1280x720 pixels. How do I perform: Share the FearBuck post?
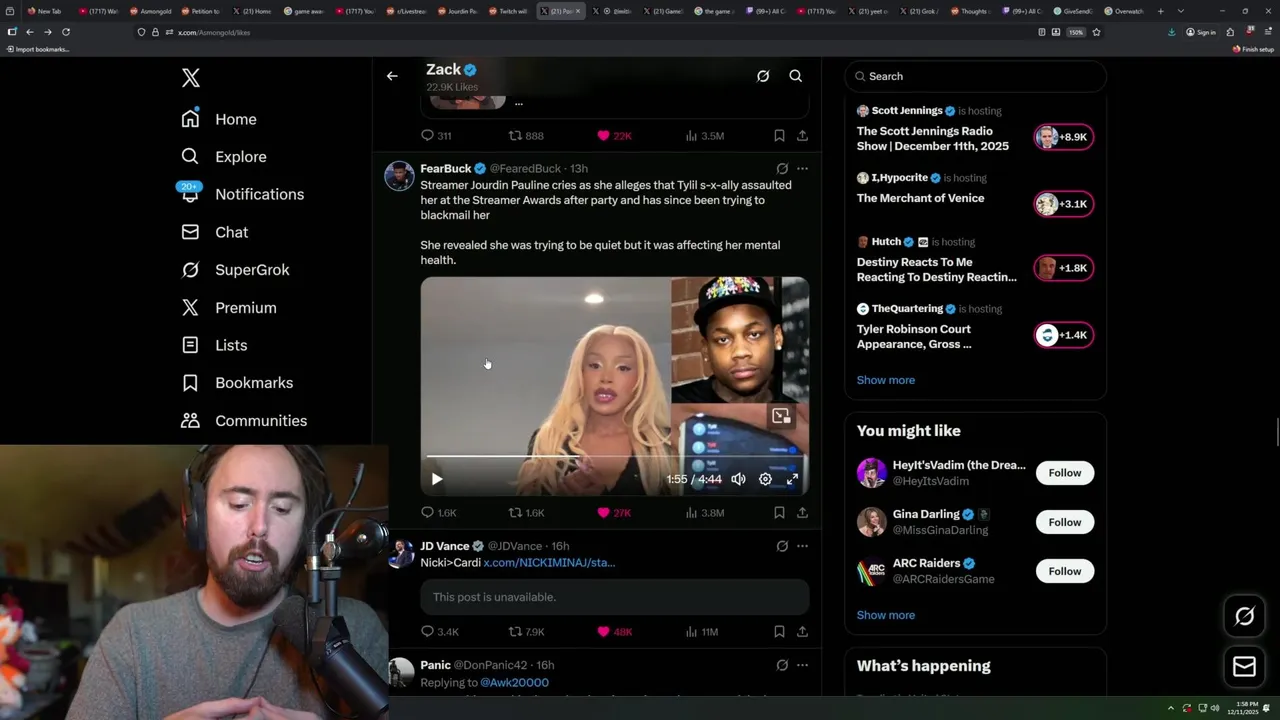point(802,513)
